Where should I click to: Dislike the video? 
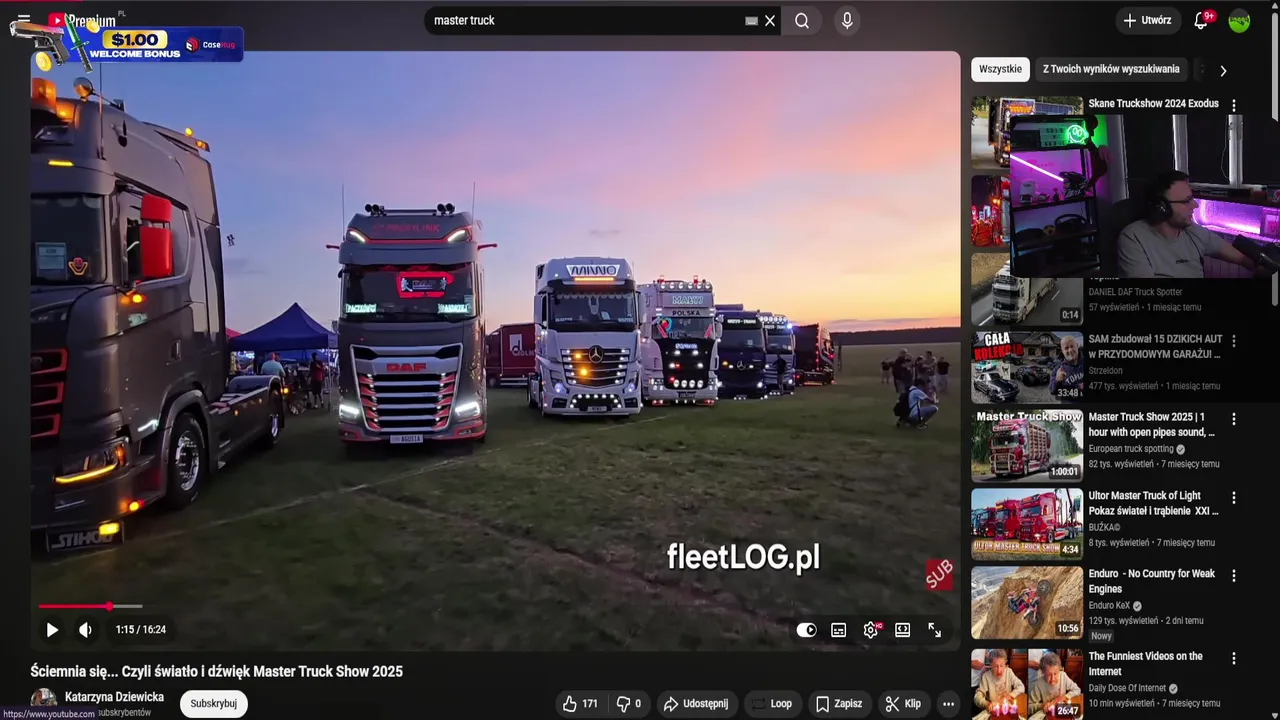coord(629,704)
